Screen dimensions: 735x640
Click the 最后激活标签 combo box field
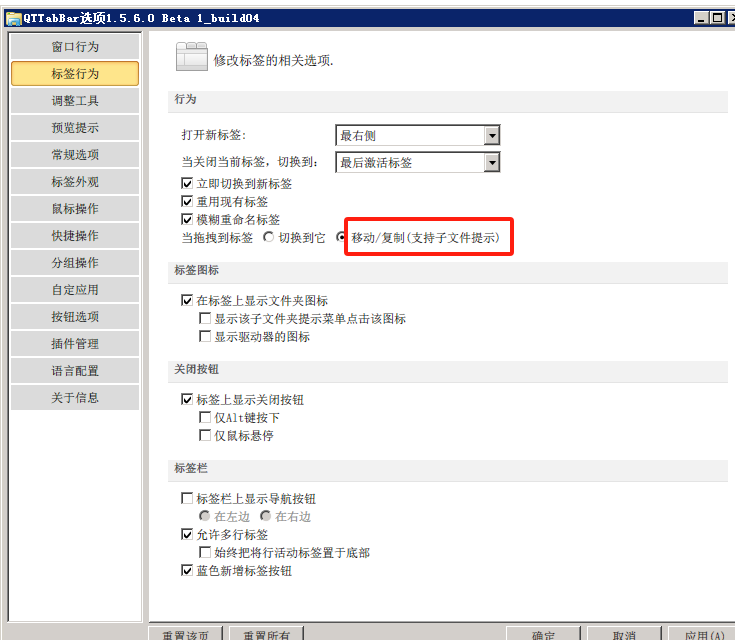(418, 163)
